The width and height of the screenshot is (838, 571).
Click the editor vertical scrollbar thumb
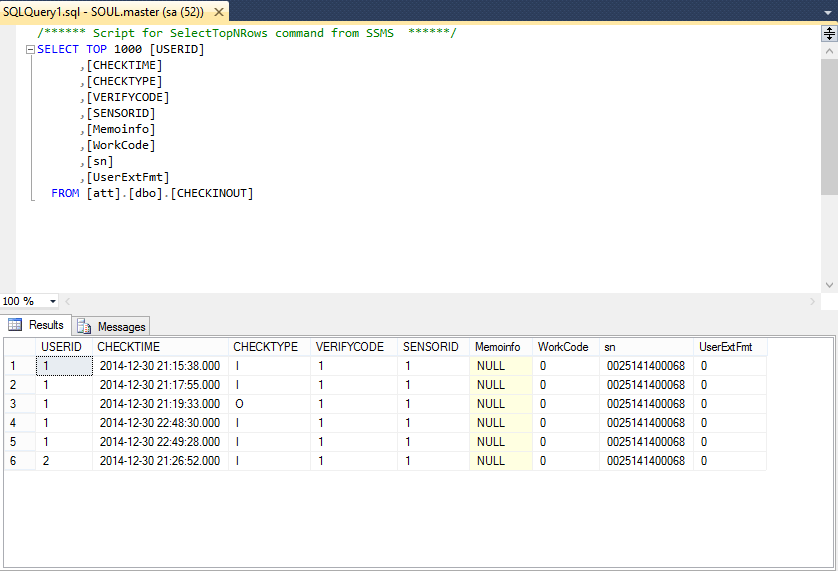click(x=829, y=127)
